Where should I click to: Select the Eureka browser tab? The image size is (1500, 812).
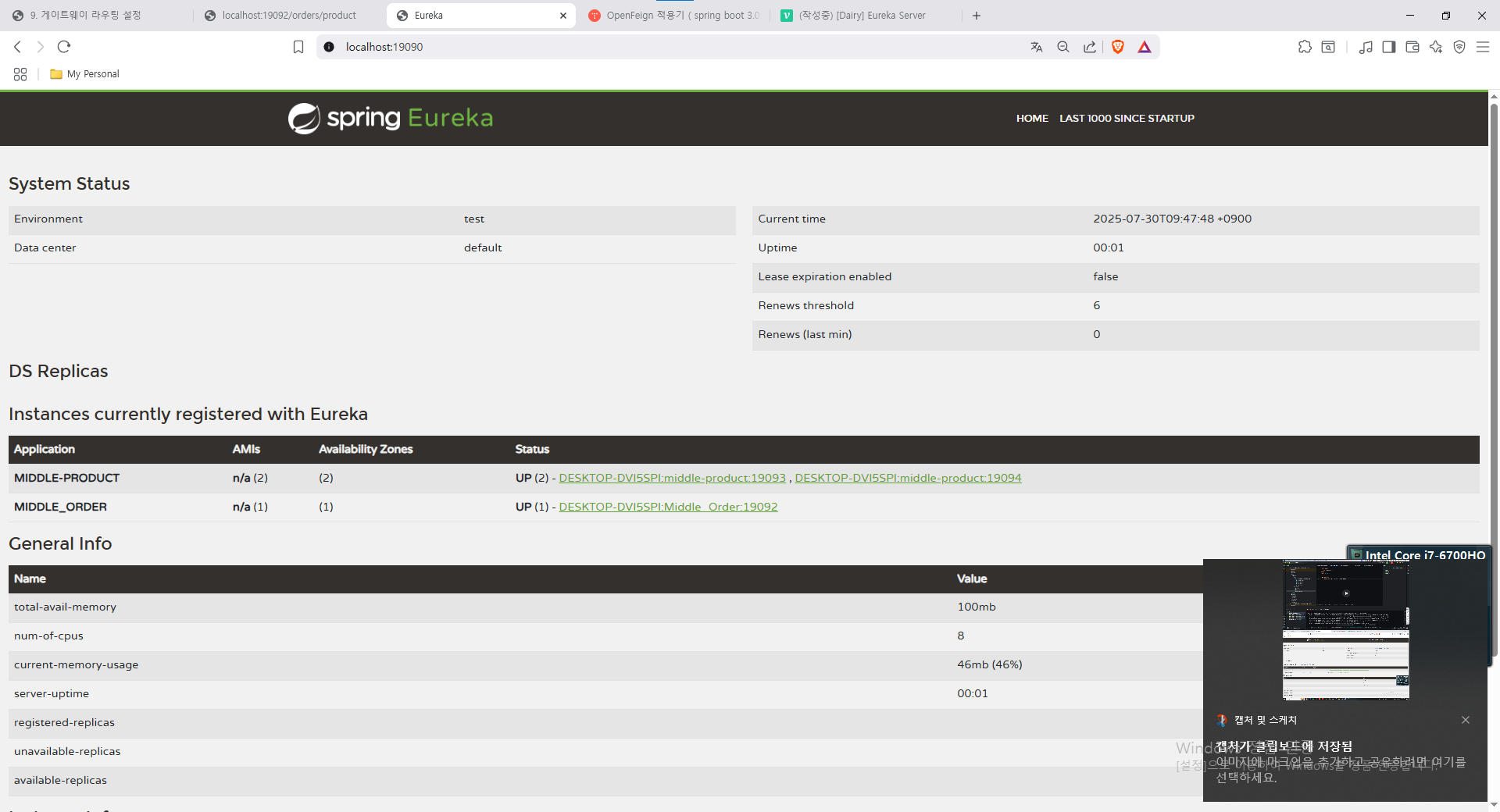click(x=481, y=16)
